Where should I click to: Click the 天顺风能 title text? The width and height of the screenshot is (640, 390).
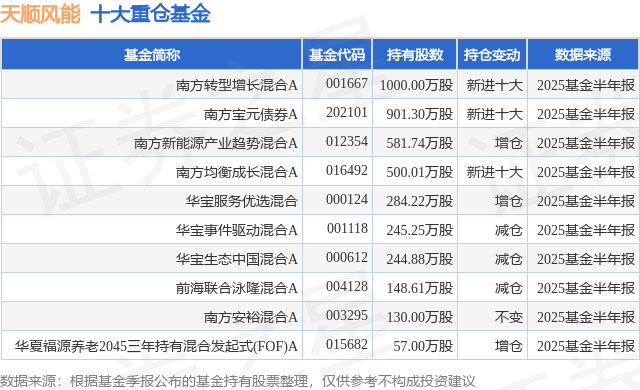click(40, 14)
